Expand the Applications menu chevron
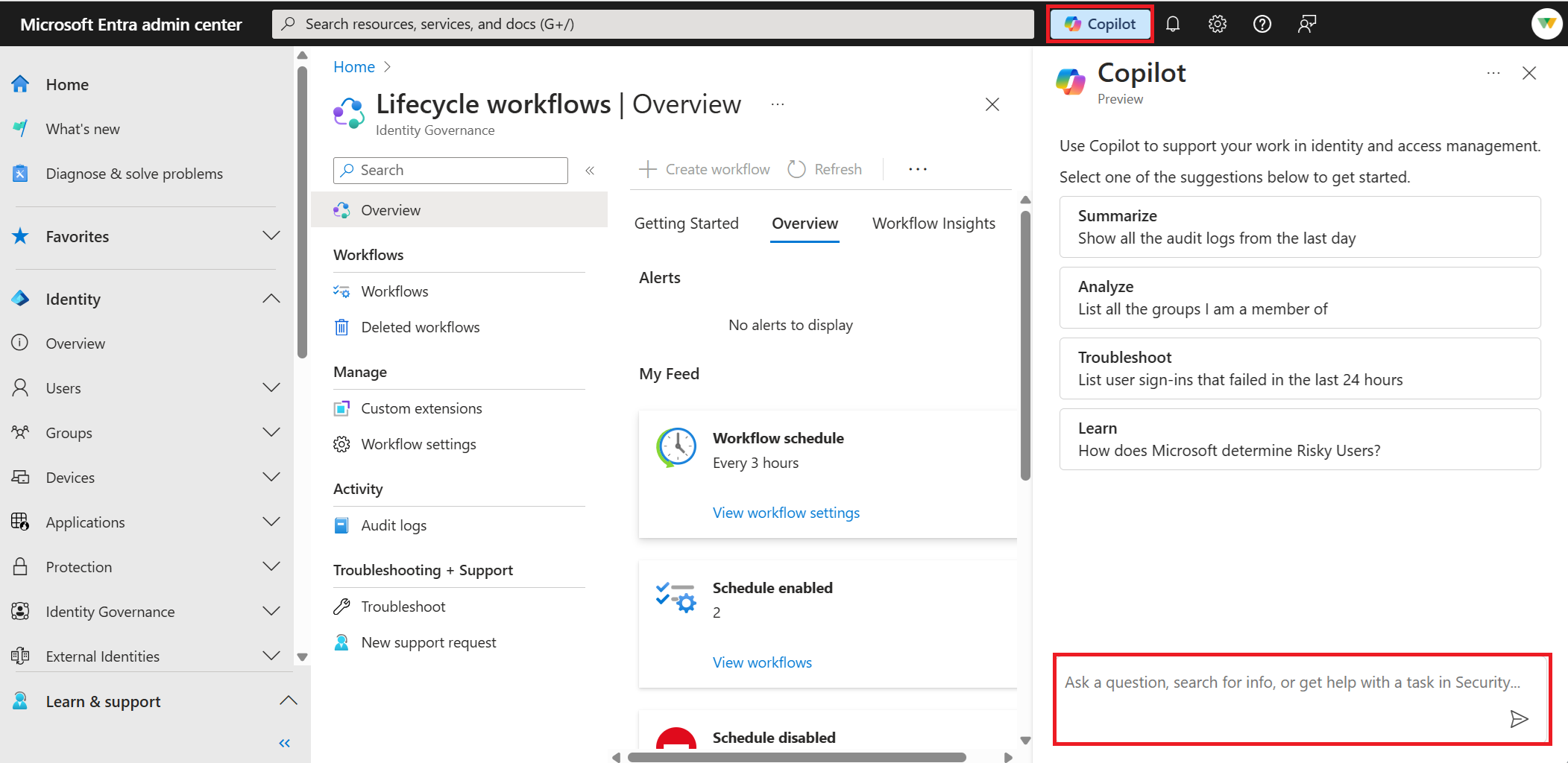 [x=271, y=522]
